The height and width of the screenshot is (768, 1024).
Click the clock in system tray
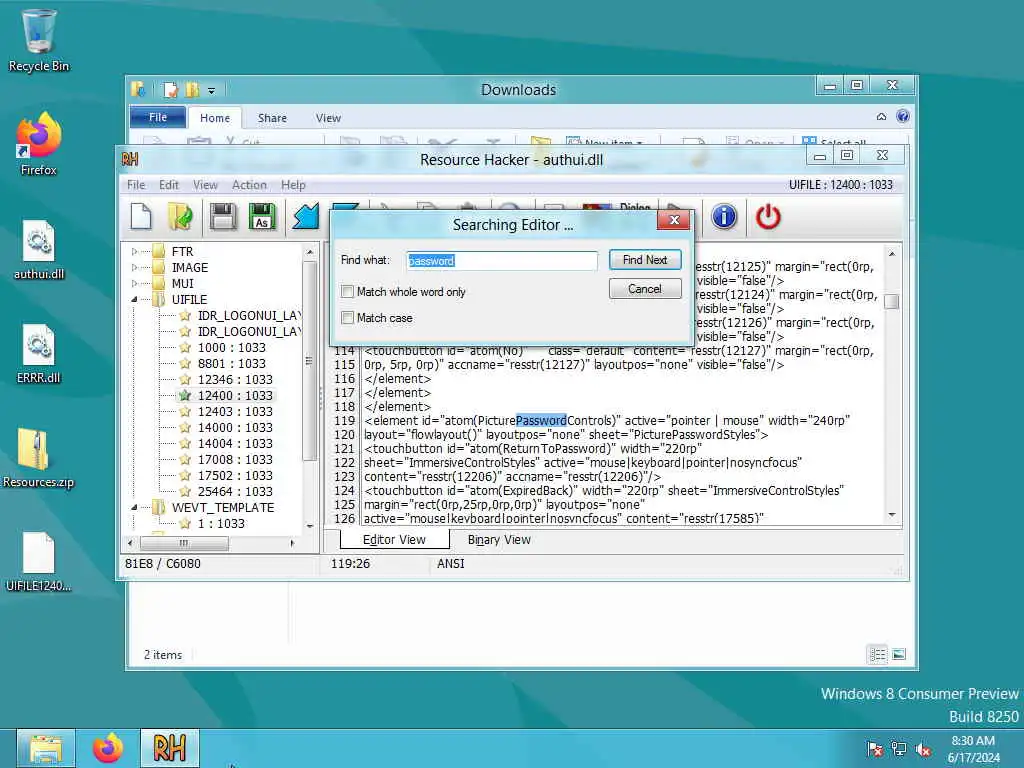[973, 749]
